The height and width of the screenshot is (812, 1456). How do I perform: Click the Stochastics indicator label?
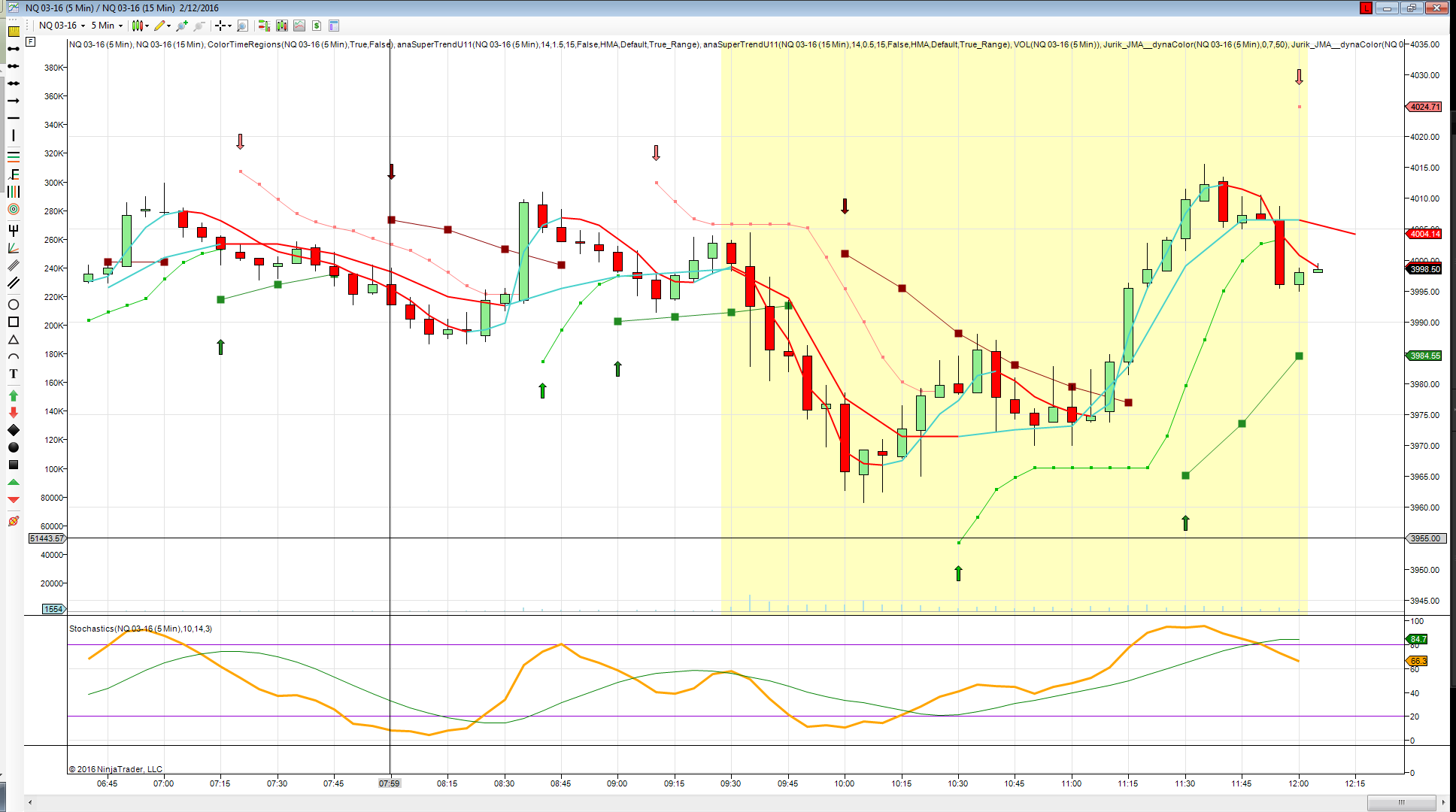[141, 629]
